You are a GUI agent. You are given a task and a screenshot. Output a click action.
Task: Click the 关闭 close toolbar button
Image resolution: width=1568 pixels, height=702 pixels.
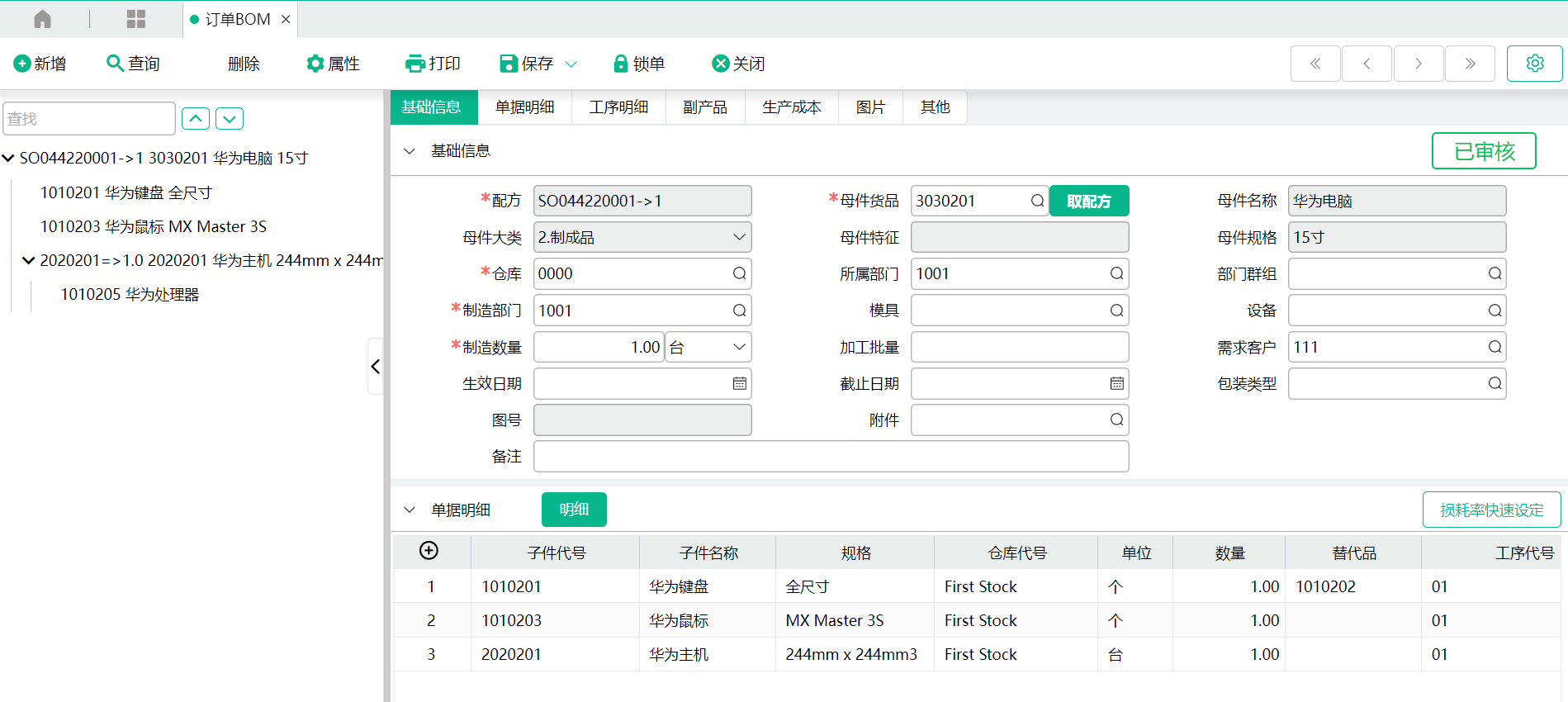(x=738, y=64)
